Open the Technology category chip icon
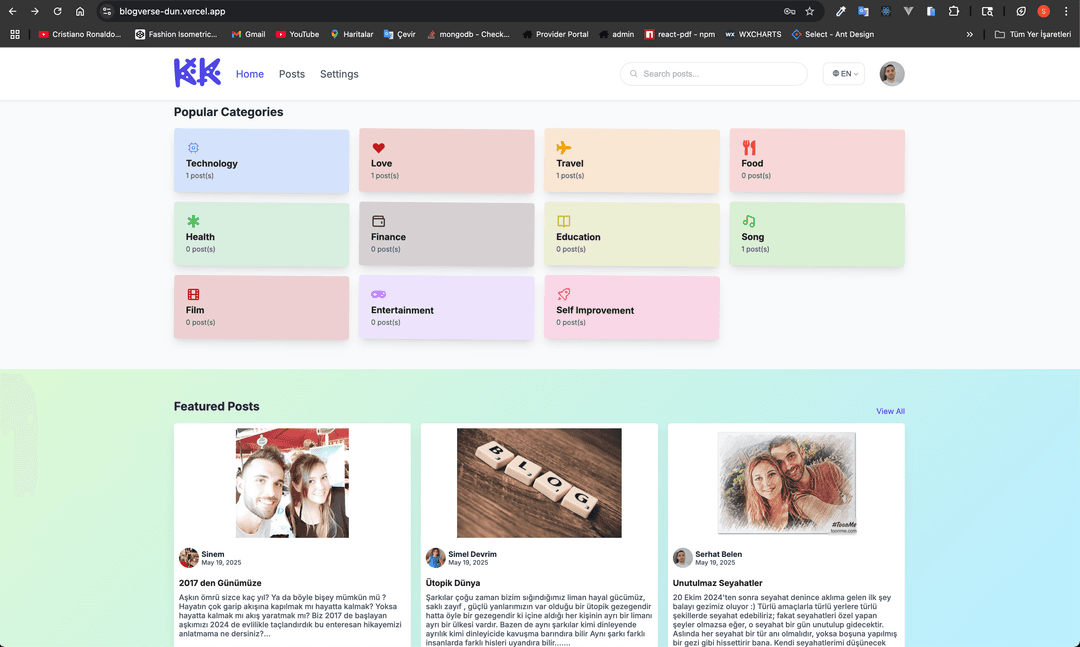This screenshot has width=1080, height=647. (x=193, y=148)
